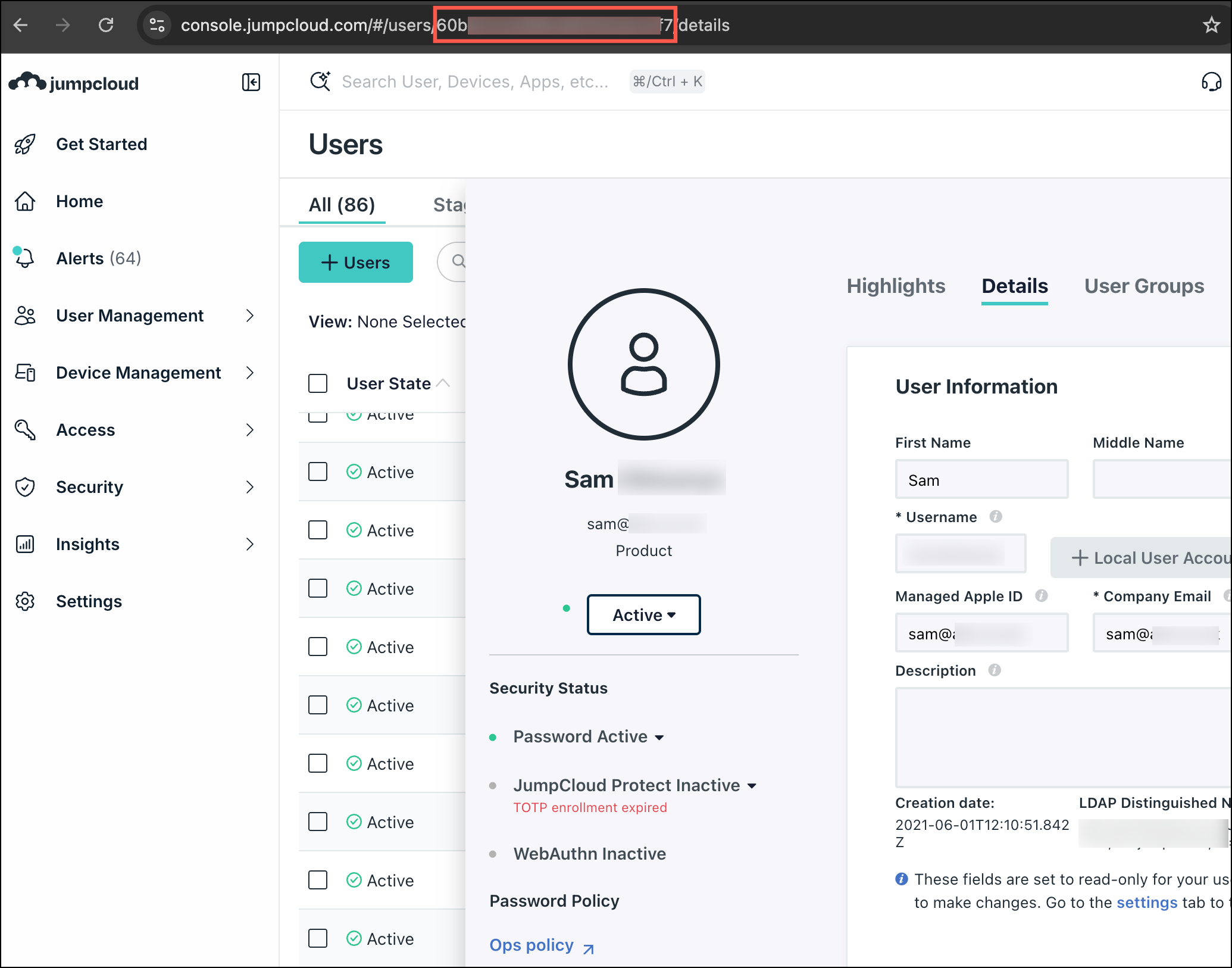Open the Access section key icon

[24, 430]
